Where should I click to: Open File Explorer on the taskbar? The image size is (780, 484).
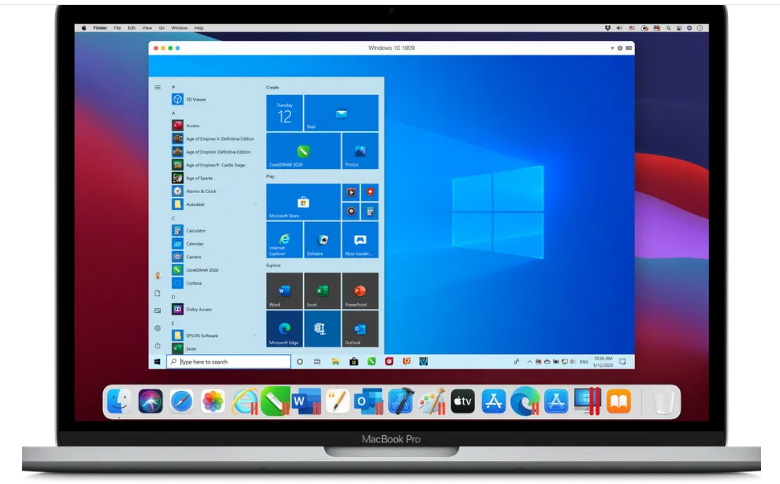(x=336, y=362)
